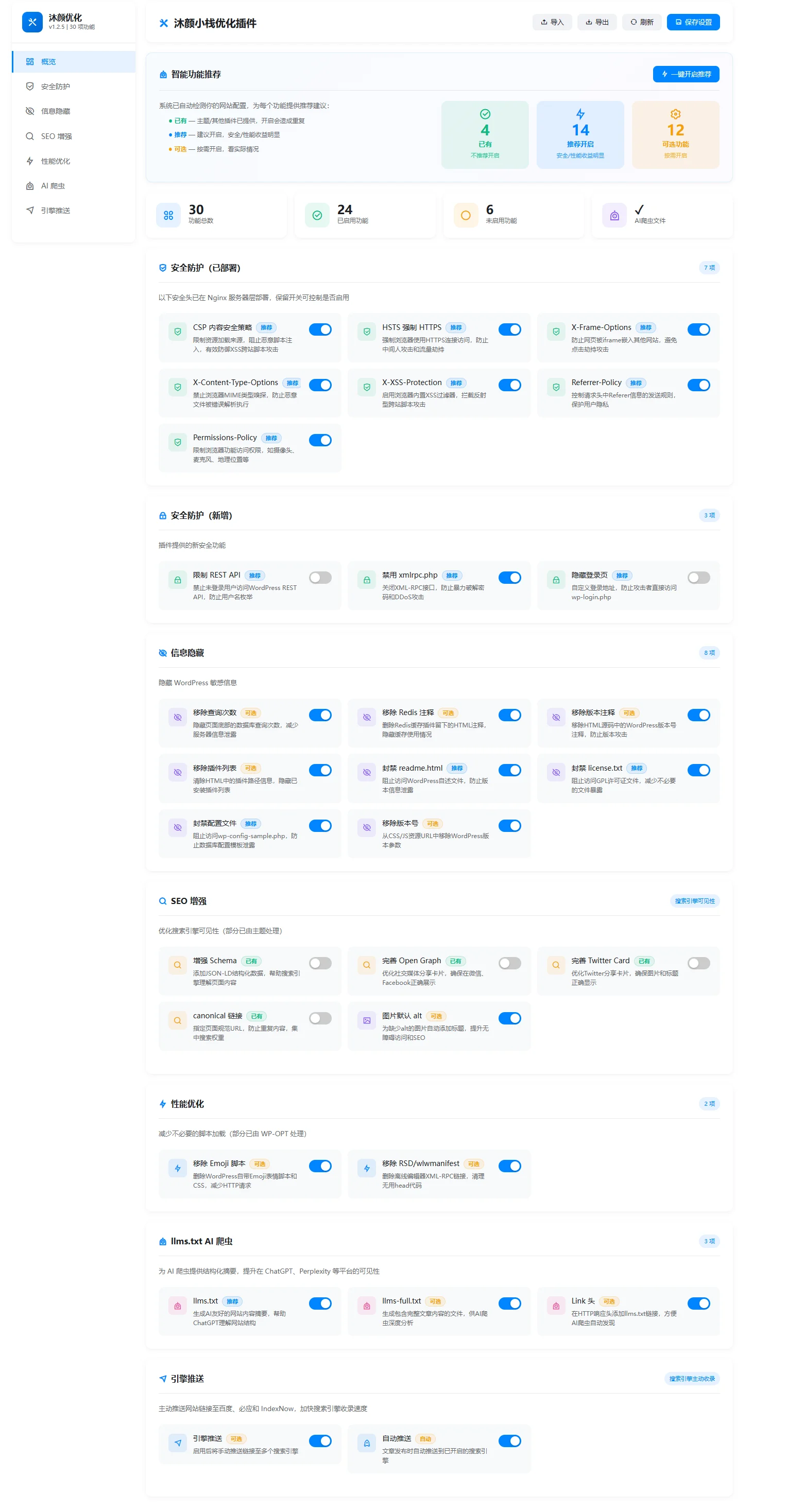This screenshot has height=1512, width=804.
Task: Click the lightning icon beside 移除 Emoji 脚本
Action: pyautogui.click(x=177, y=1168)
